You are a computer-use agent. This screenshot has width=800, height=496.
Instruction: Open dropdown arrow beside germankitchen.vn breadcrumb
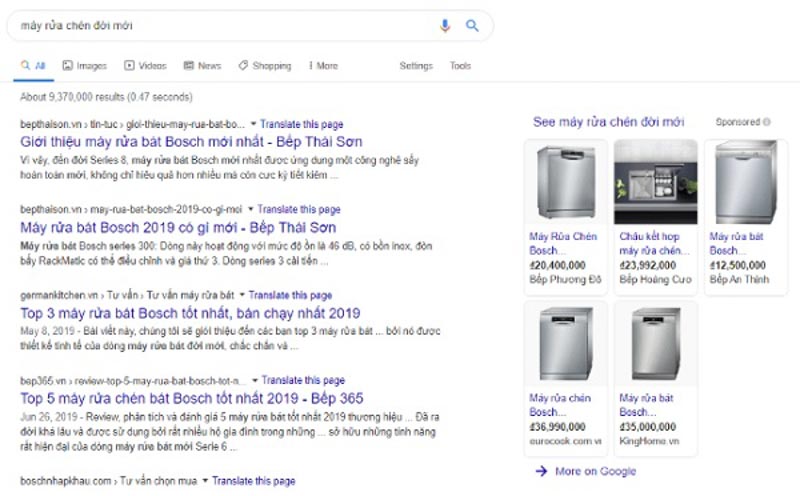point(242,295)
